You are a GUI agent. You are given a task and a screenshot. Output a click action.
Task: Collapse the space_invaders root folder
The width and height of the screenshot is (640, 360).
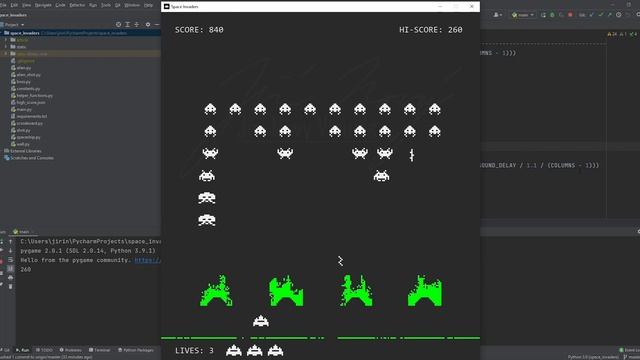2,33
